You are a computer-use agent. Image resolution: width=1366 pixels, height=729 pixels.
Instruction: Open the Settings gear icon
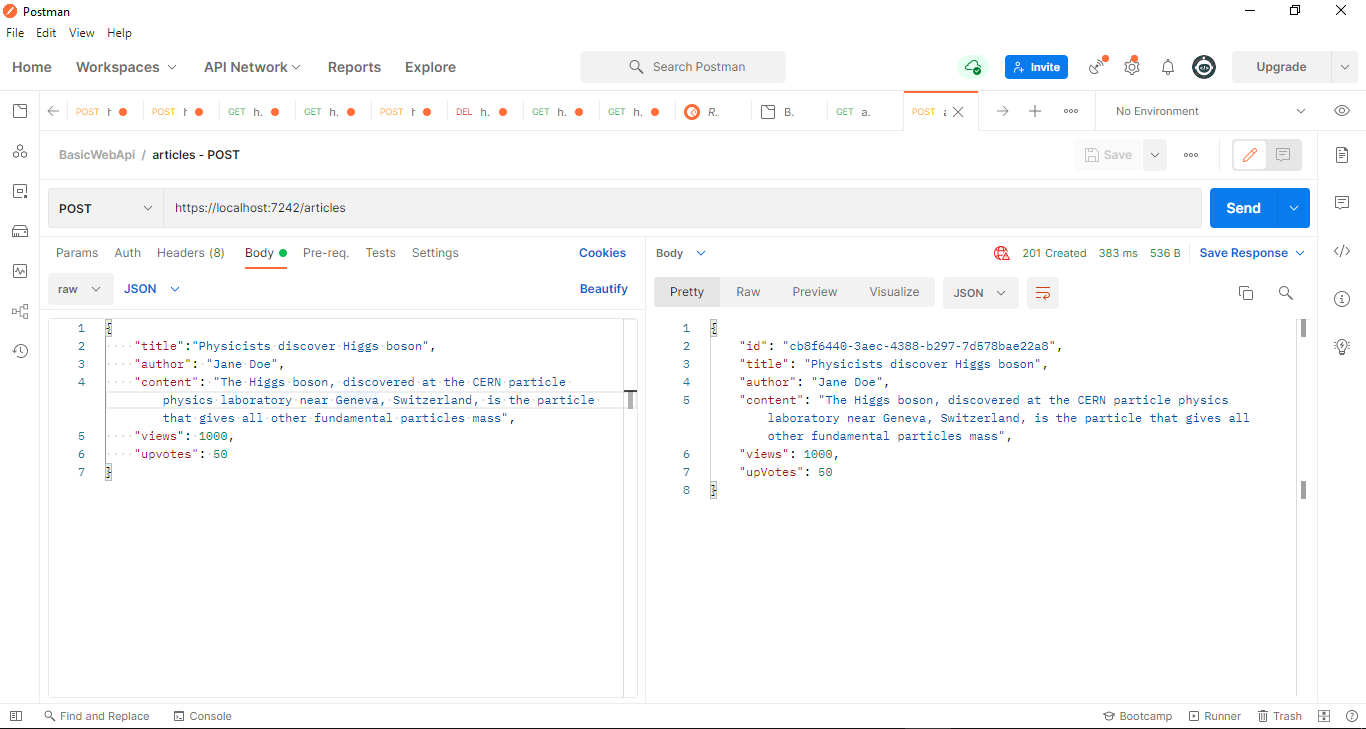pos(1132,67)
